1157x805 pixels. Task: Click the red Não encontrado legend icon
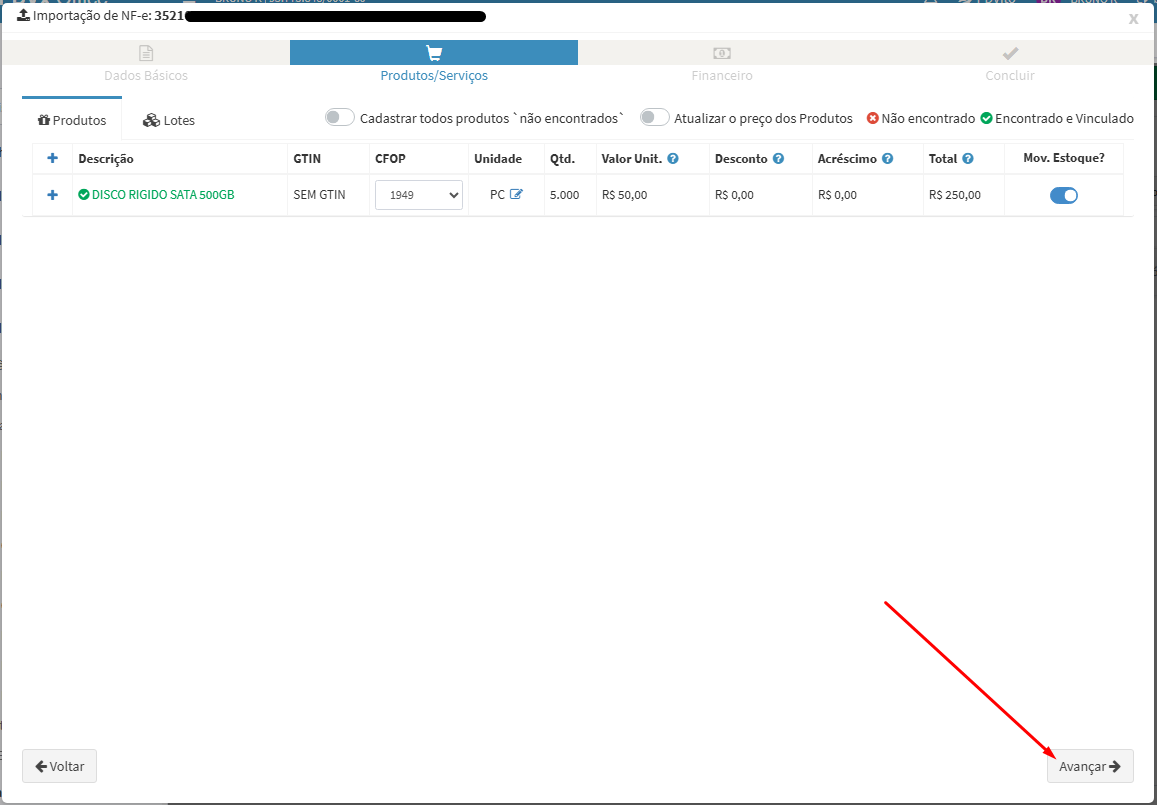click(x=873, y=118)
